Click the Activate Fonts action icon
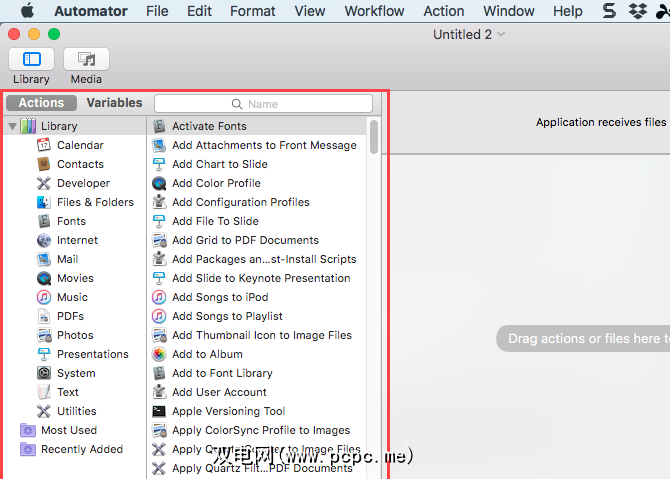 click(x=159, y=126)
